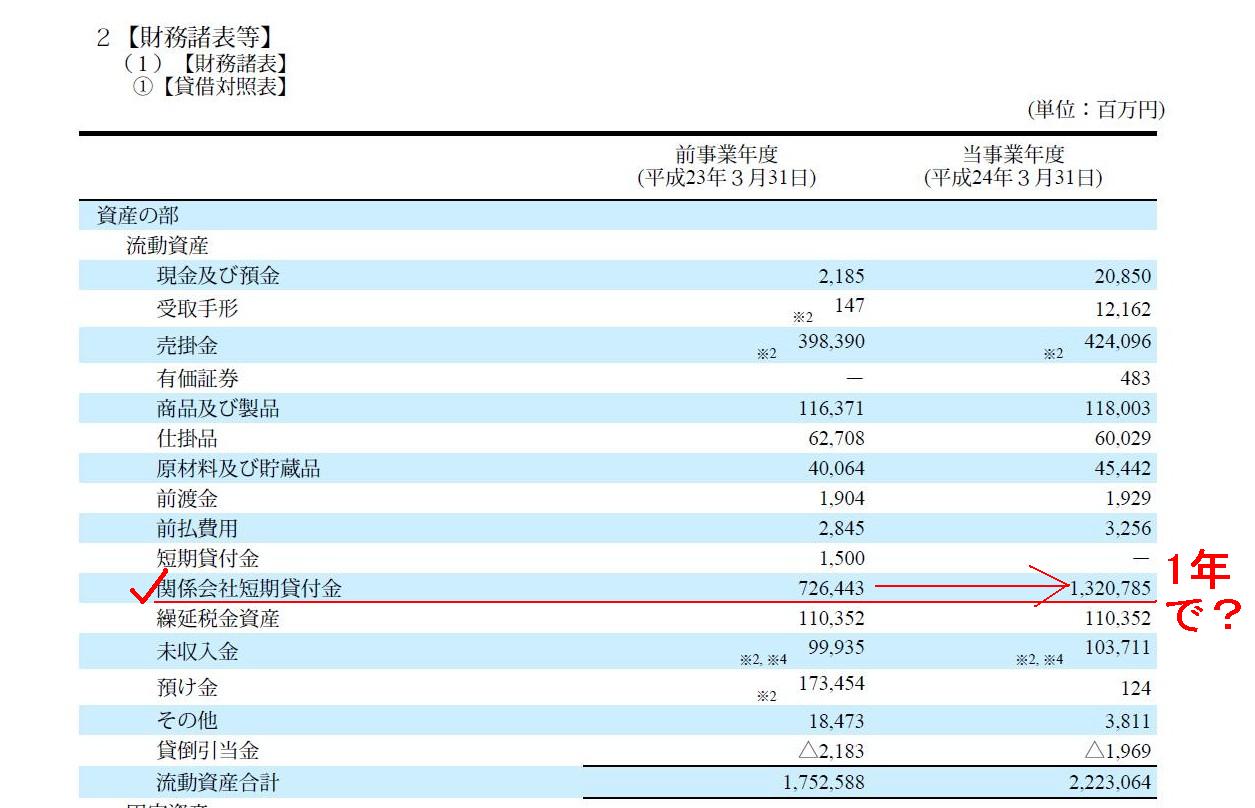Select the 原材料及び貯蔵品 row label
Viewport: 1255px width, 808px height.
point(239,468)
